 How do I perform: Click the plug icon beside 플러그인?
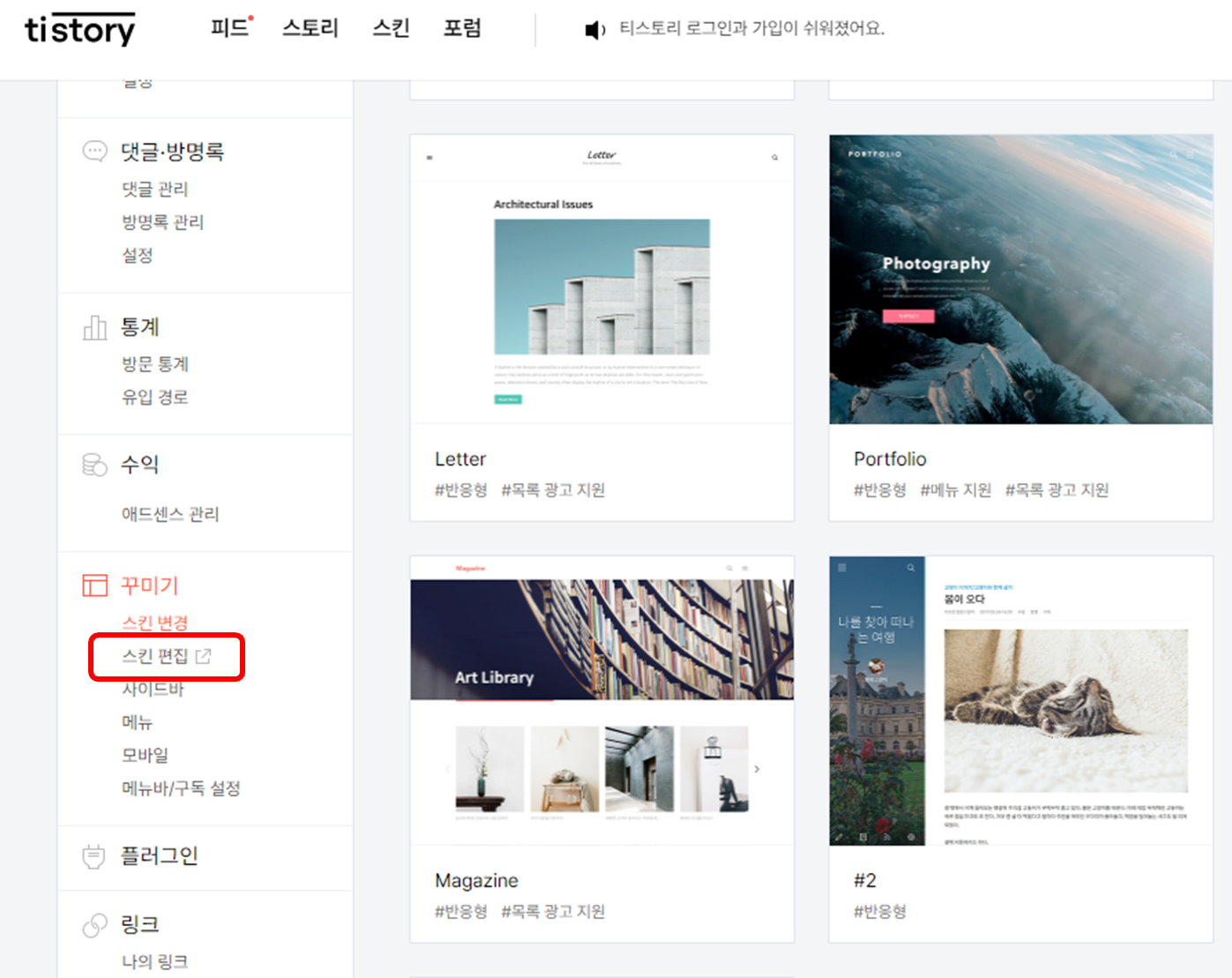point(93,856)
